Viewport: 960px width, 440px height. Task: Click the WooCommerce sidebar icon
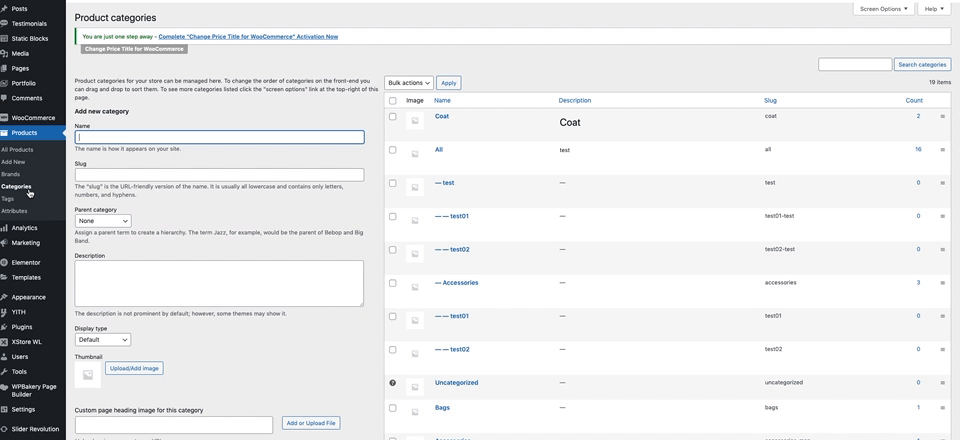pyautogui.click(x=6, y=117)
